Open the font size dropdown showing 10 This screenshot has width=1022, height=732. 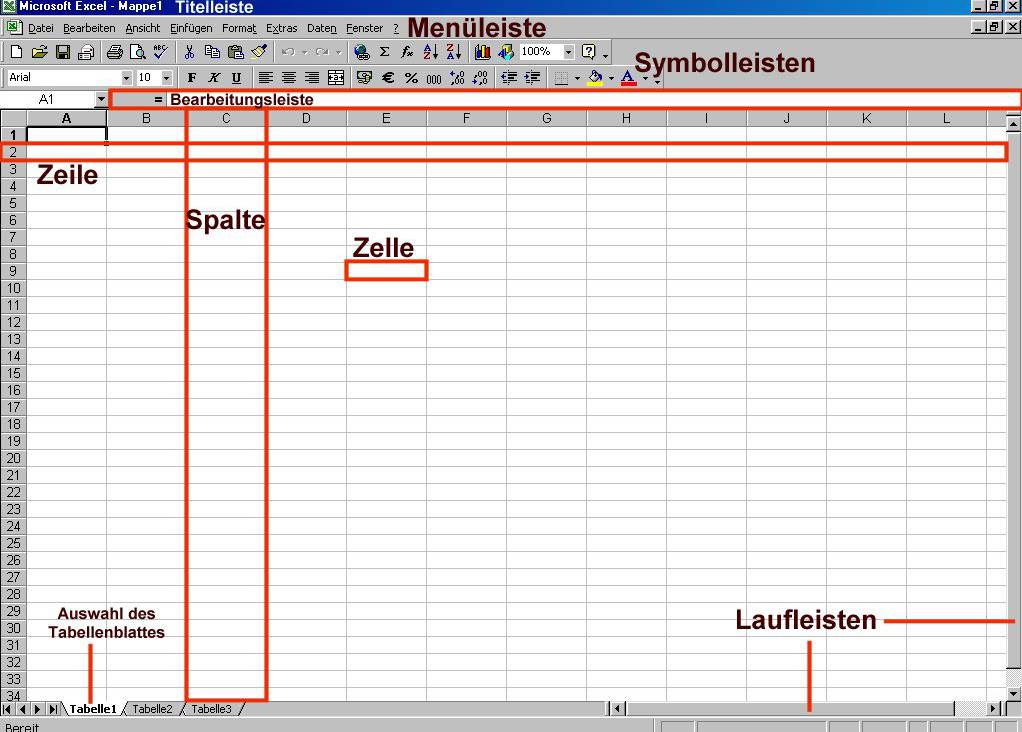[x=166, y=78]
